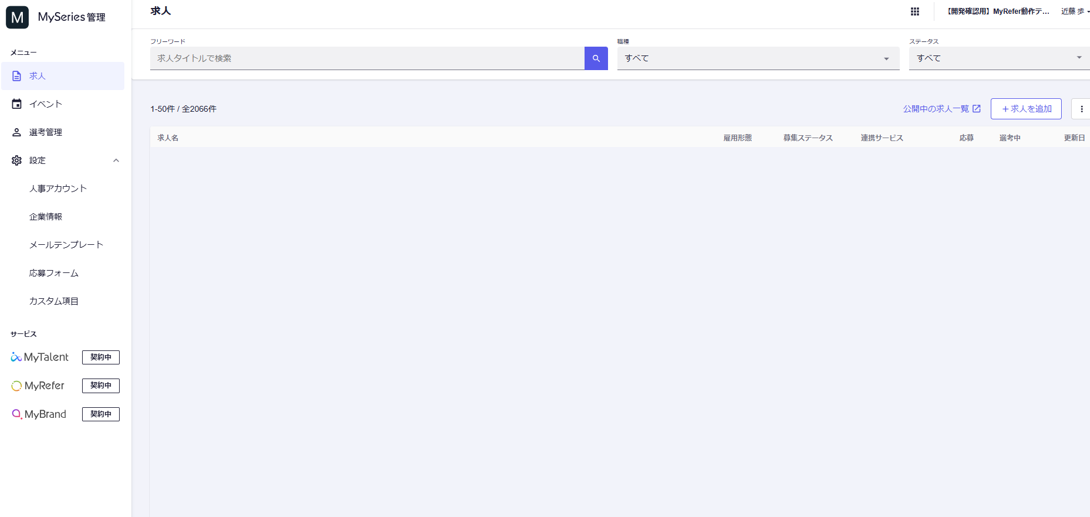
Task: Click the blue search magnifier button
Action: 596,59
